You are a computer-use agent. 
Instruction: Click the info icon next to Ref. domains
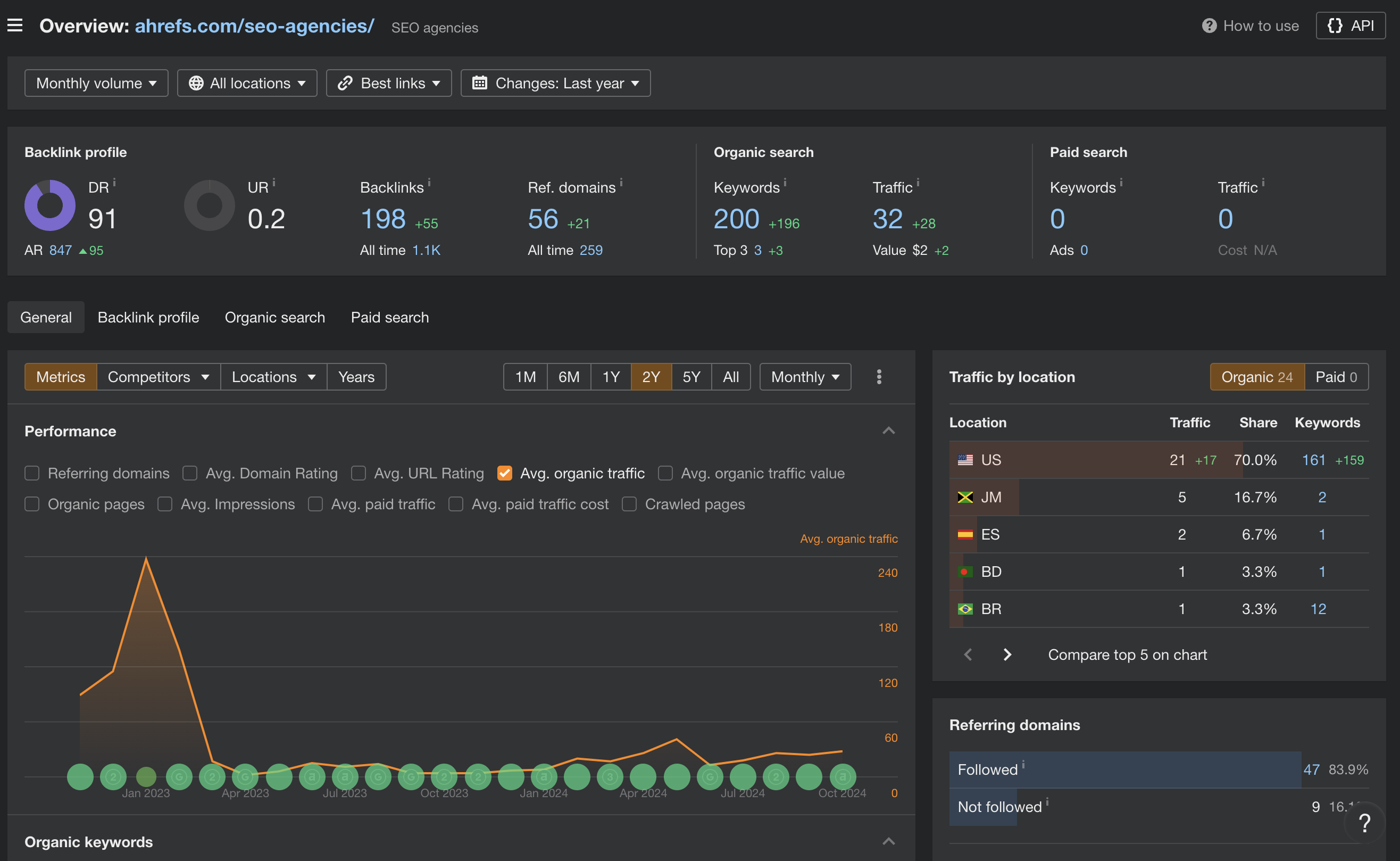click(x=621, y=182)
